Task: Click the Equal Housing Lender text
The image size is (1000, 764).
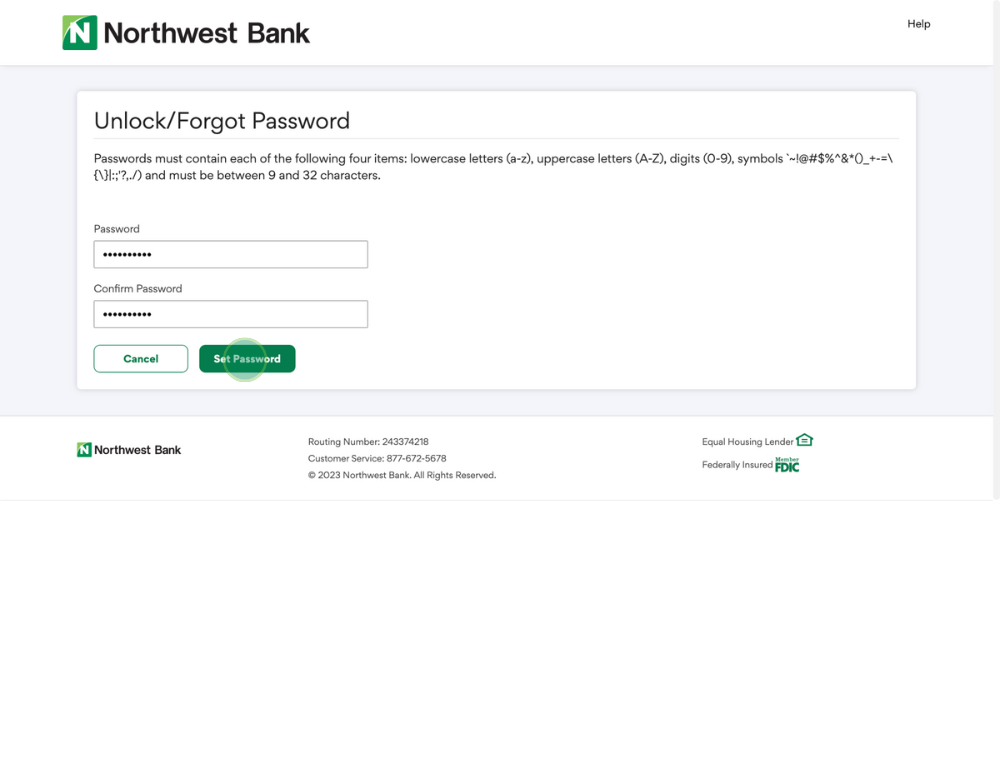Action: click(747, 442)
